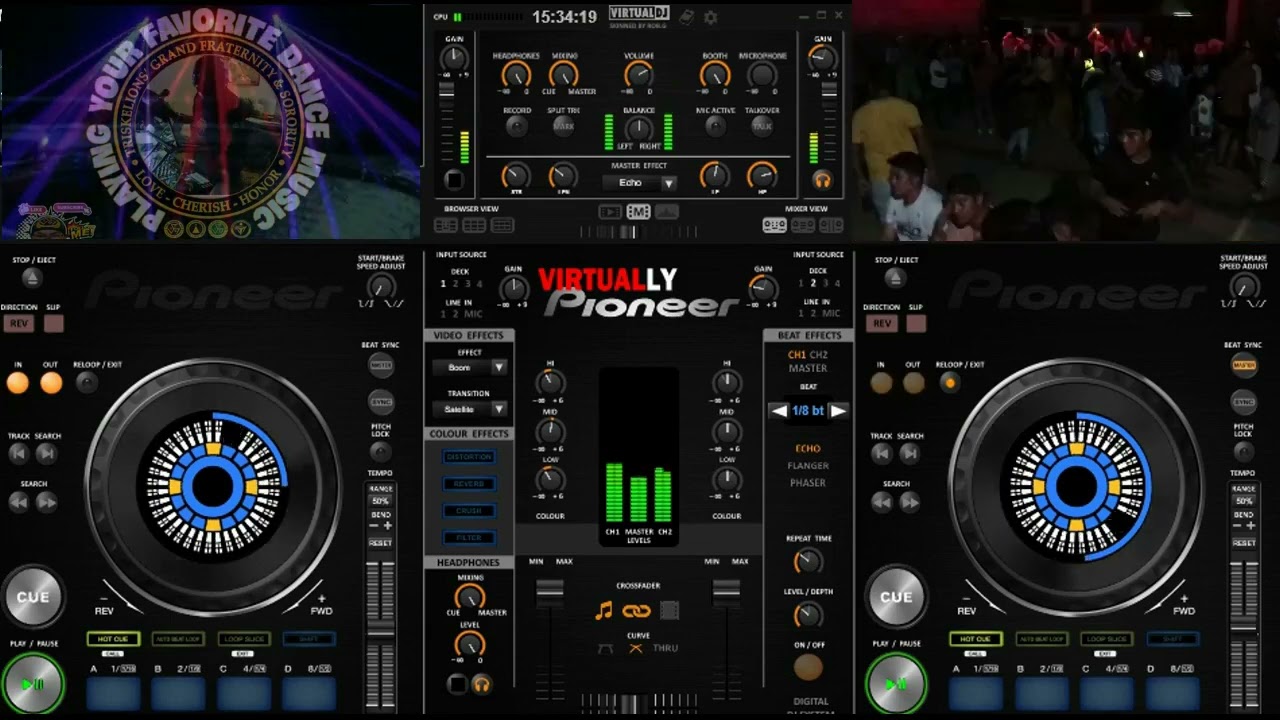Open VirtualDJ settings gear icon

(x=710, y=17)
